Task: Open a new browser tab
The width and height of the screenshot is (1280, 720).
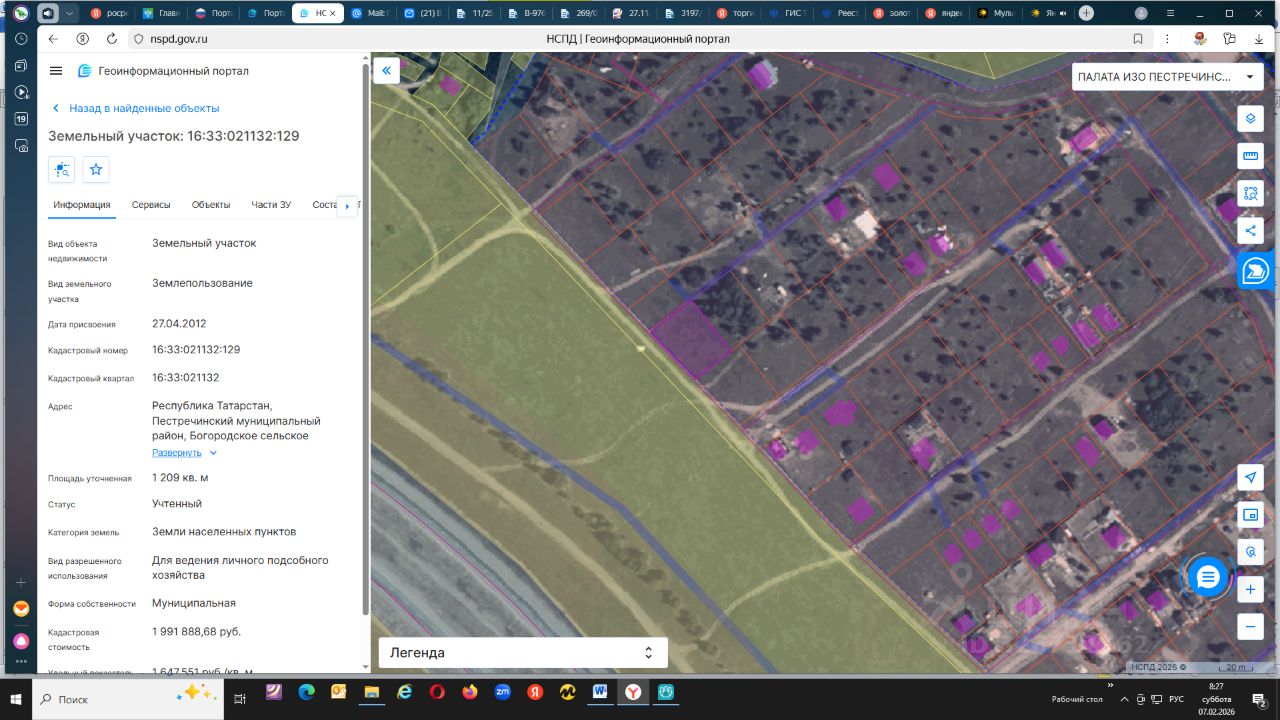Action: [x=1086, y=13]
